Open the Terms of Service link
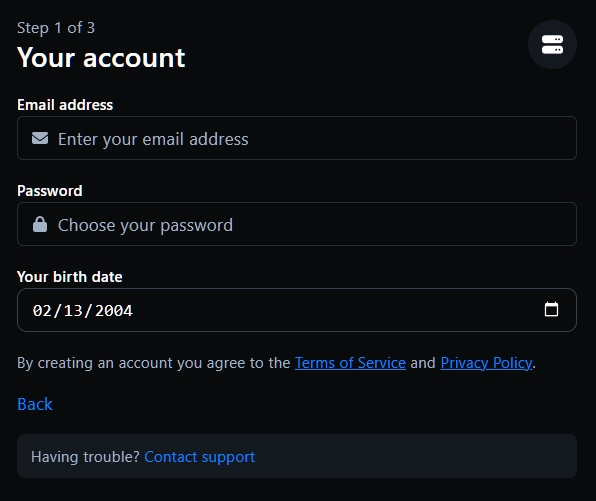 pyautogui.click(x=350, y=363)
